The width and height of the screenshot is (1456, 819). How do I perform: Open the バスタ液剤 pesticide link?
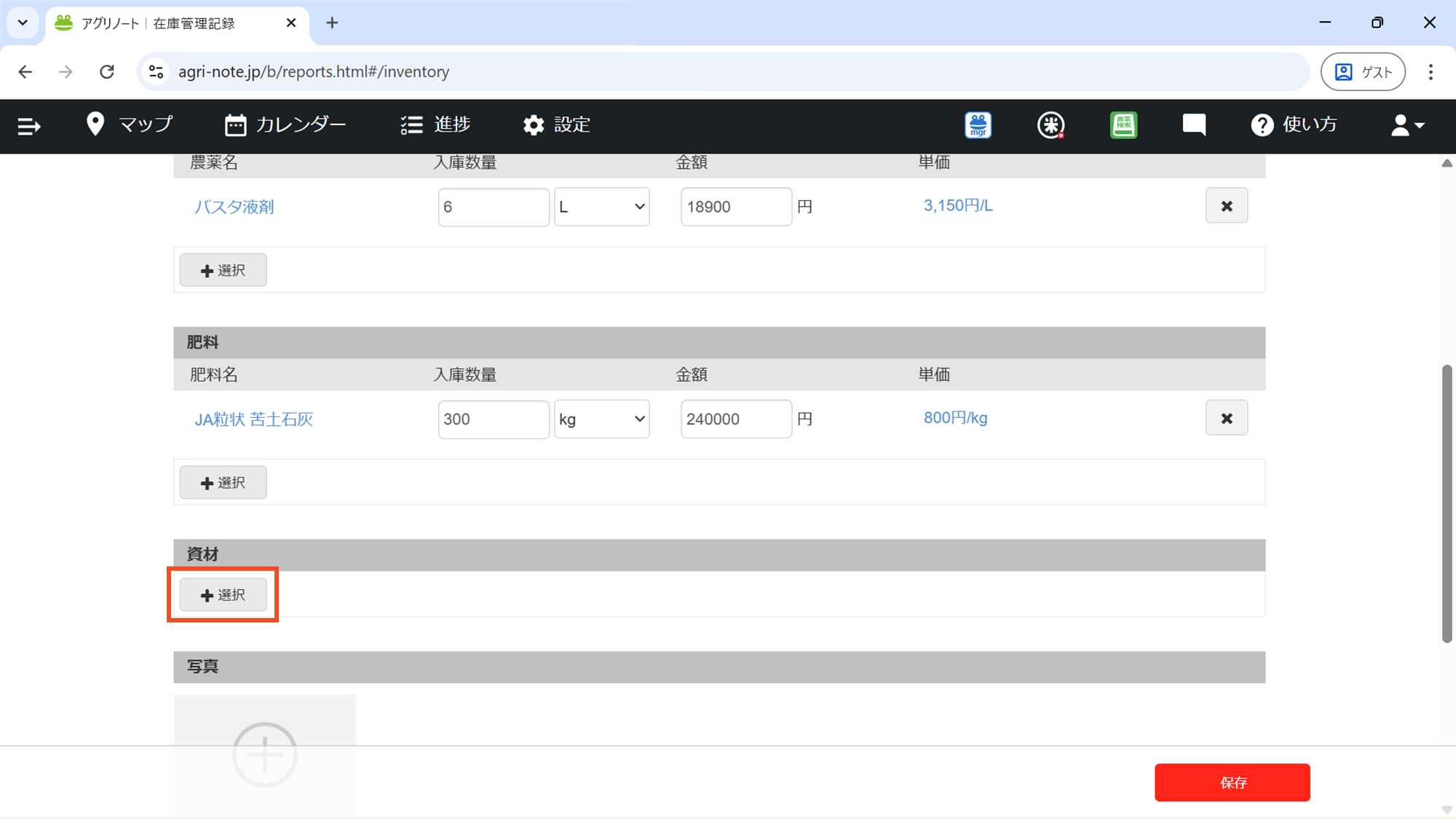tap(234, 207)
